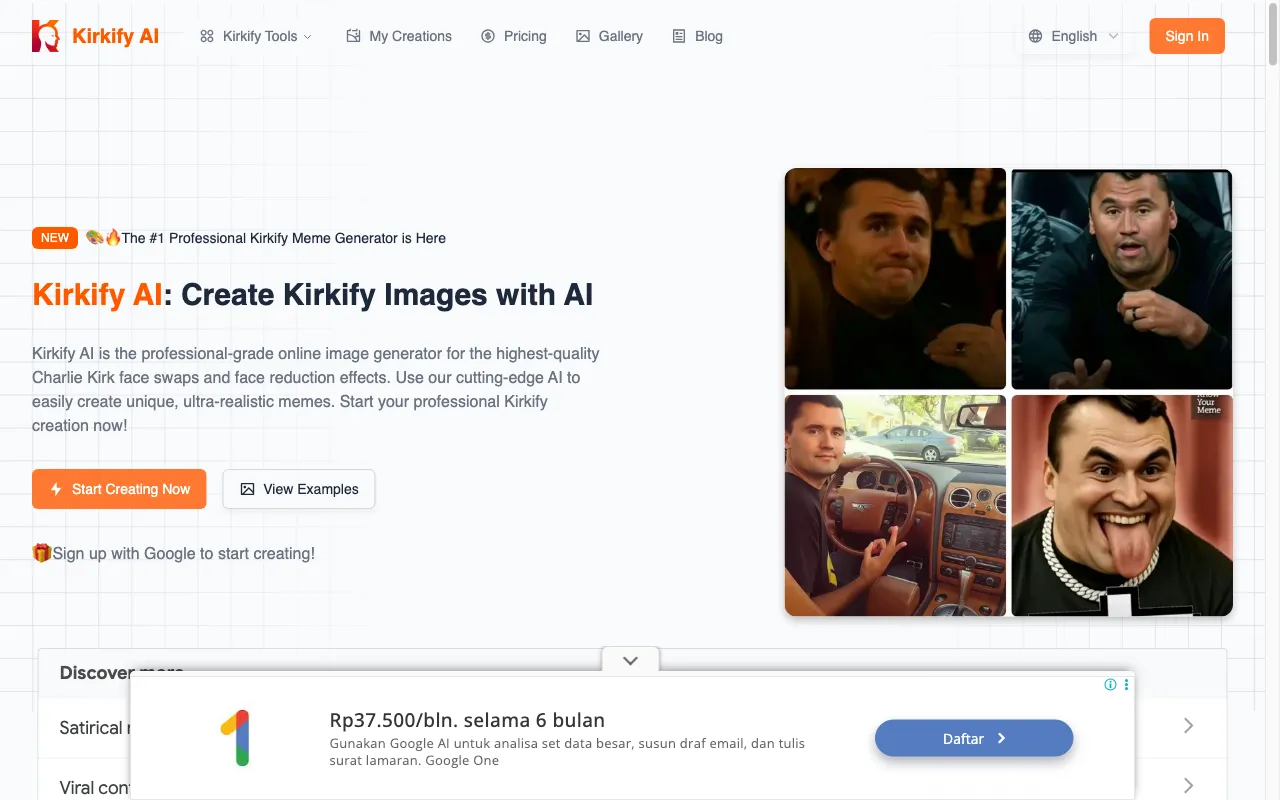Click the Gallery picture icon
This screenshot has width=1280, height=800.
pos(583,36)
